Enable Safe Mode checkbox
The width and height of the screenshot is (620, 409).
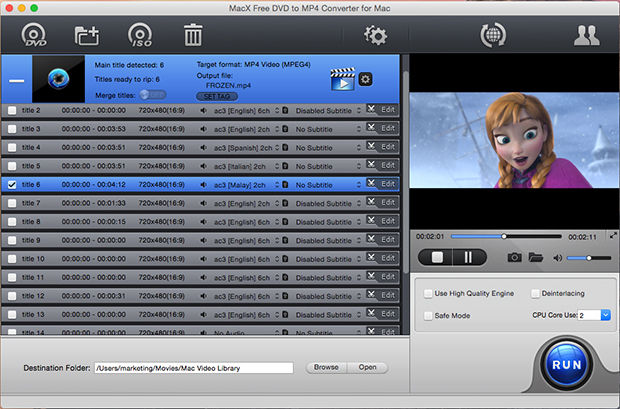pos(428,316)
